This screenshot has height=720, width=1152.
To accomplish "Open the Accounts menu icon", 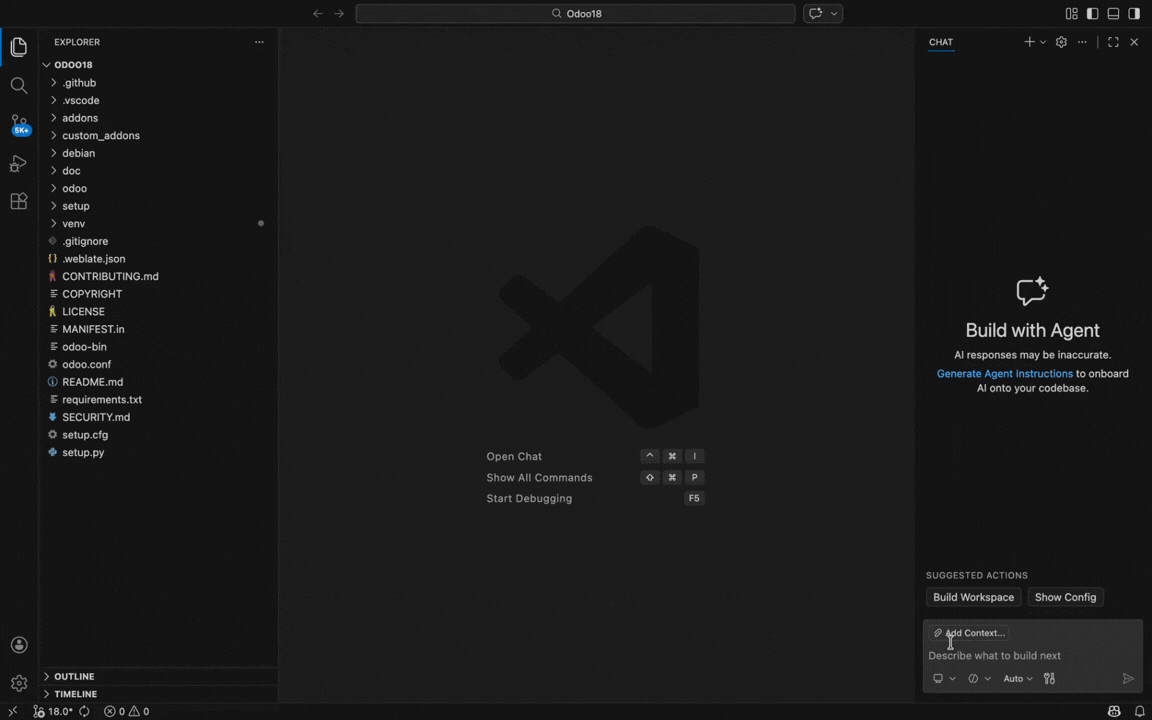I will pos(19,645).
